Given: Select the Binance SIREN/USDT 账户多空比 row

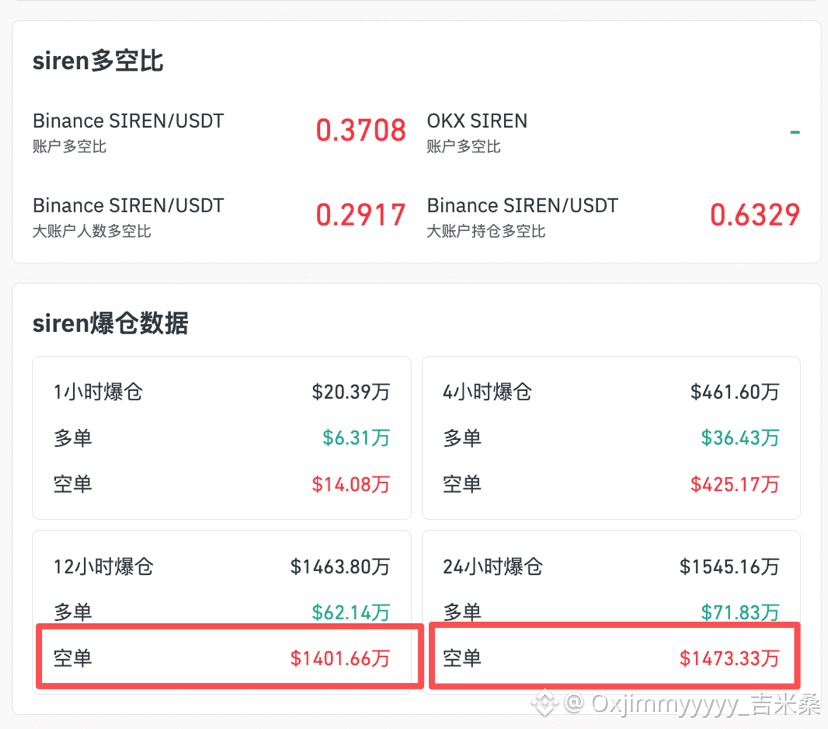Looking at the screenshot, I should tap(219, 131).
